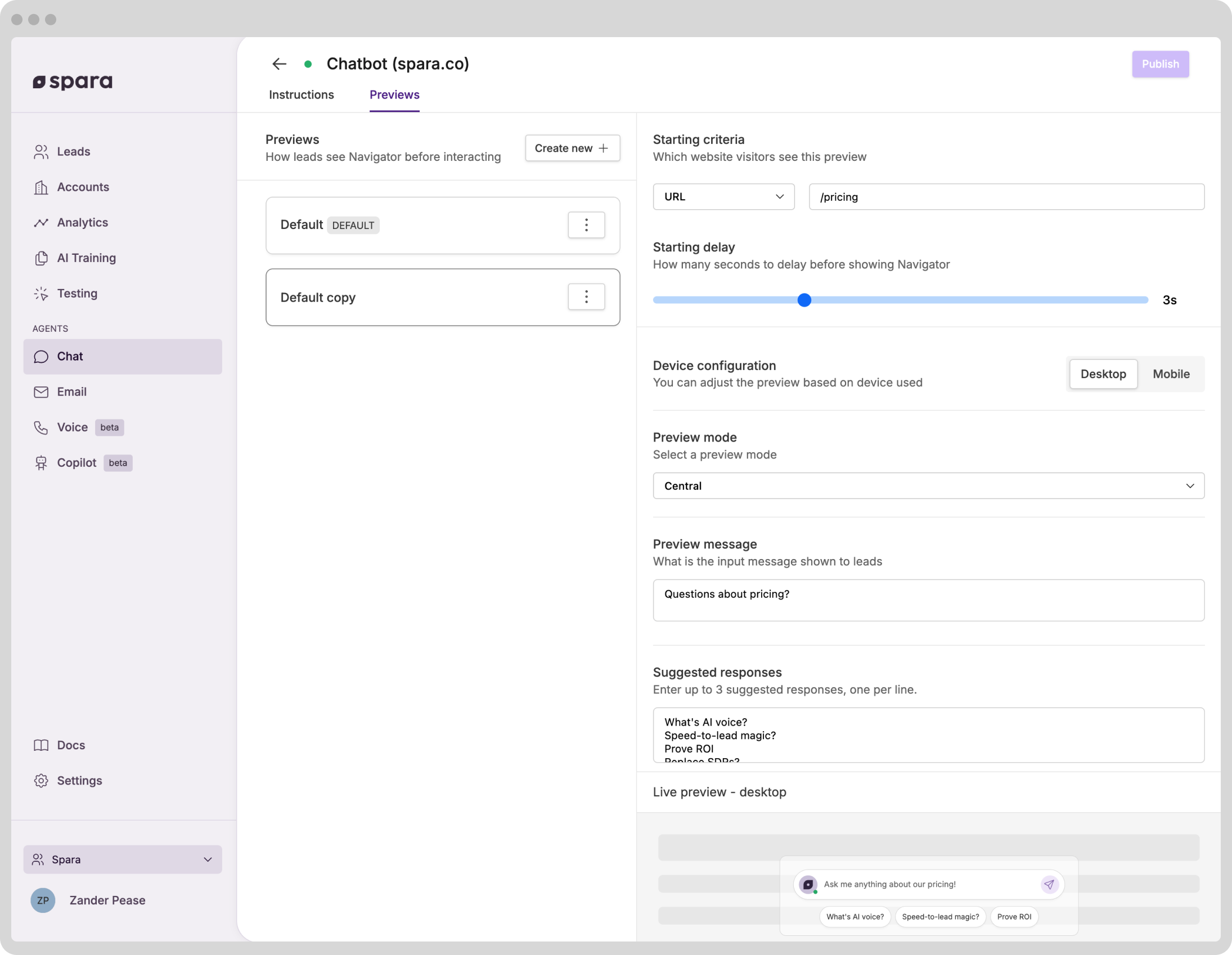Expand the Spara workspace switcher
The image size is (1232, 955).
coord(123,860)
